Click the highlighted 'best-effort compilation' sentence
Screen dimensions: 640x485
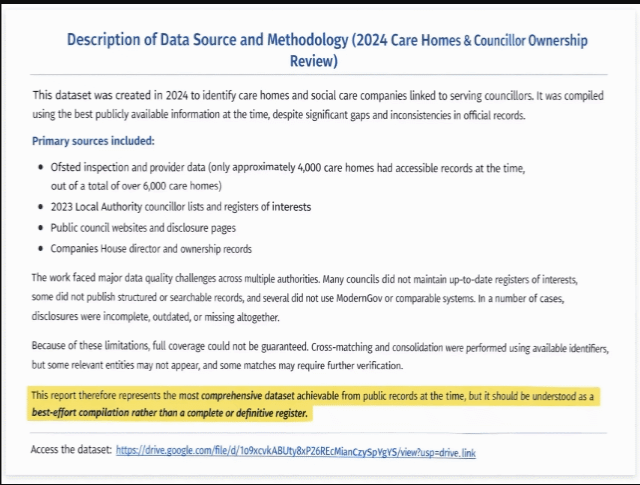point(169,413)
